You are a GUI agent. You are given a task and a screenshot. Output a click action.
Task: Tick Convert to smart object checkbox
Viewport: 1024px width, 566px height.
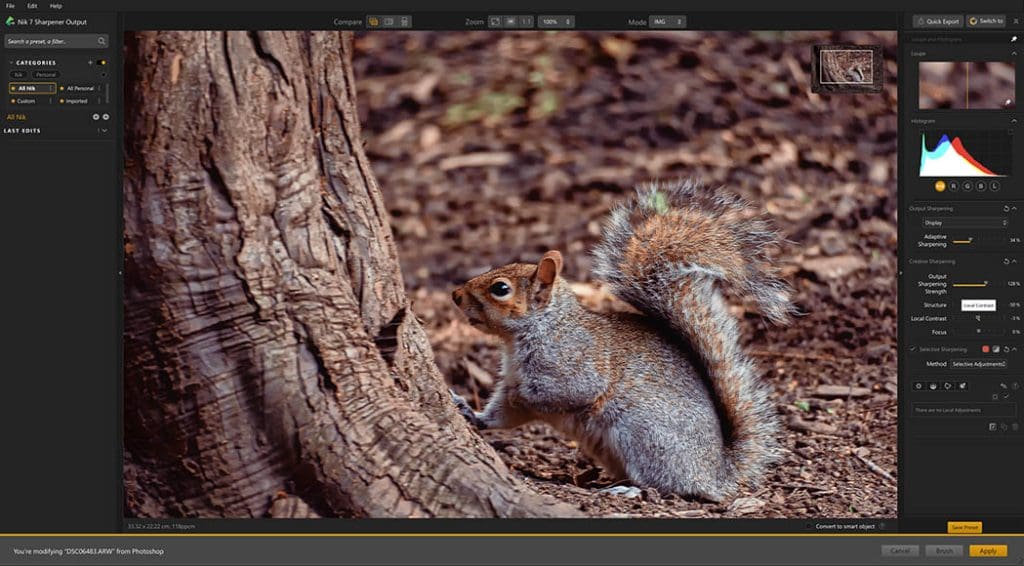coord(808,526)
